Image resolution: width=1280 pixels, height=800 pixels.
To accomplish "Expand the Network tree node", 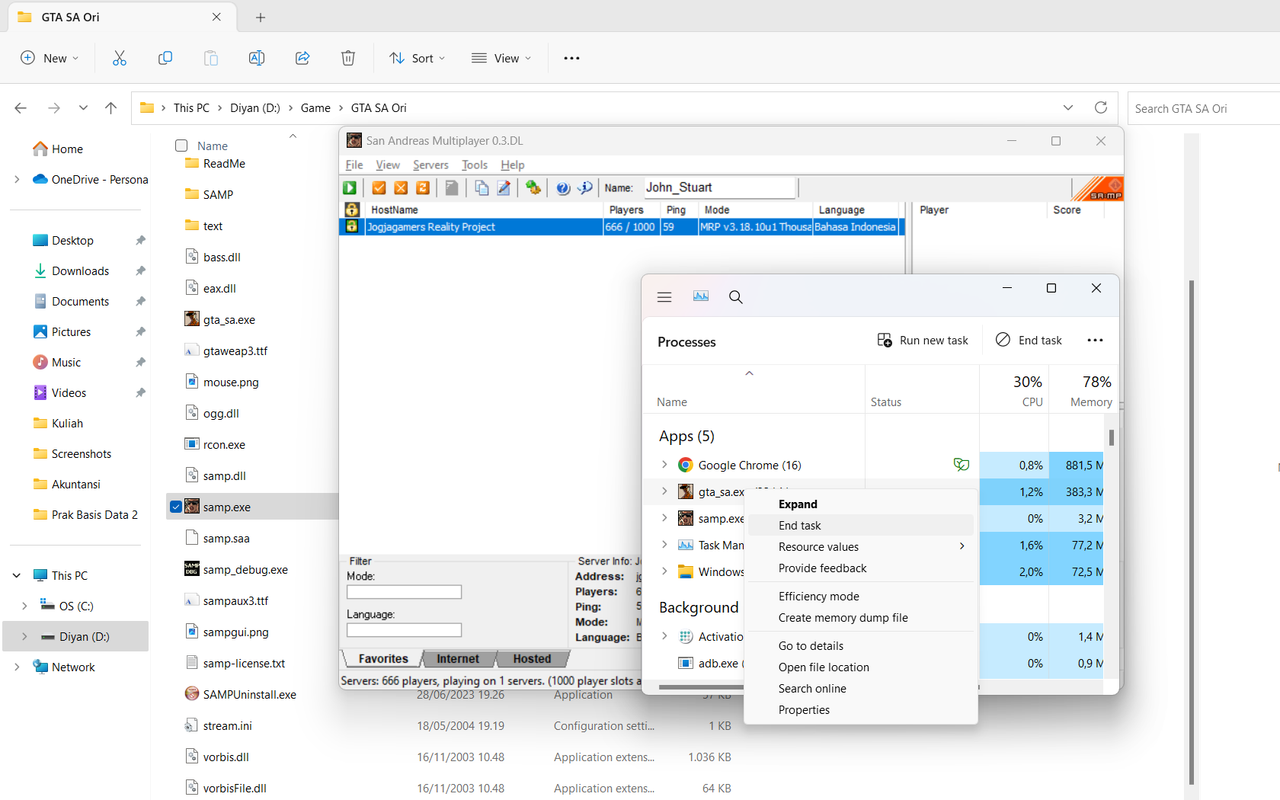I will pyautogui.click(x=16, y=668).
